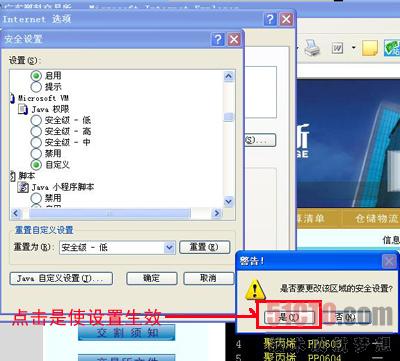Select Java permission 安全级 - 高
This screenshot has width=400, height=361.
(x=36, y=131)
